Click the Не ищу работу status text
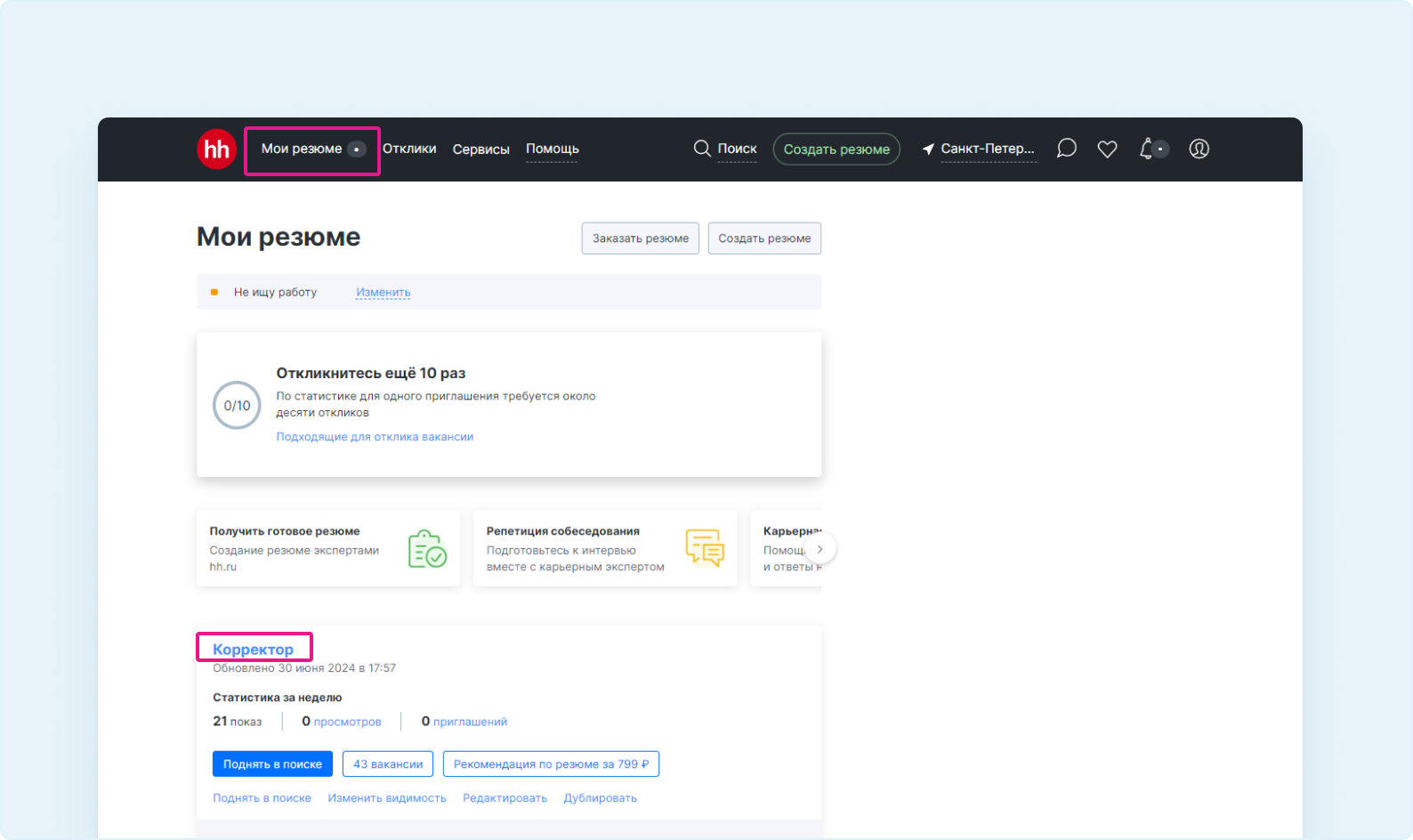Image resolution: width=1413 pixels, height=840 pixels. pos(275,292)
